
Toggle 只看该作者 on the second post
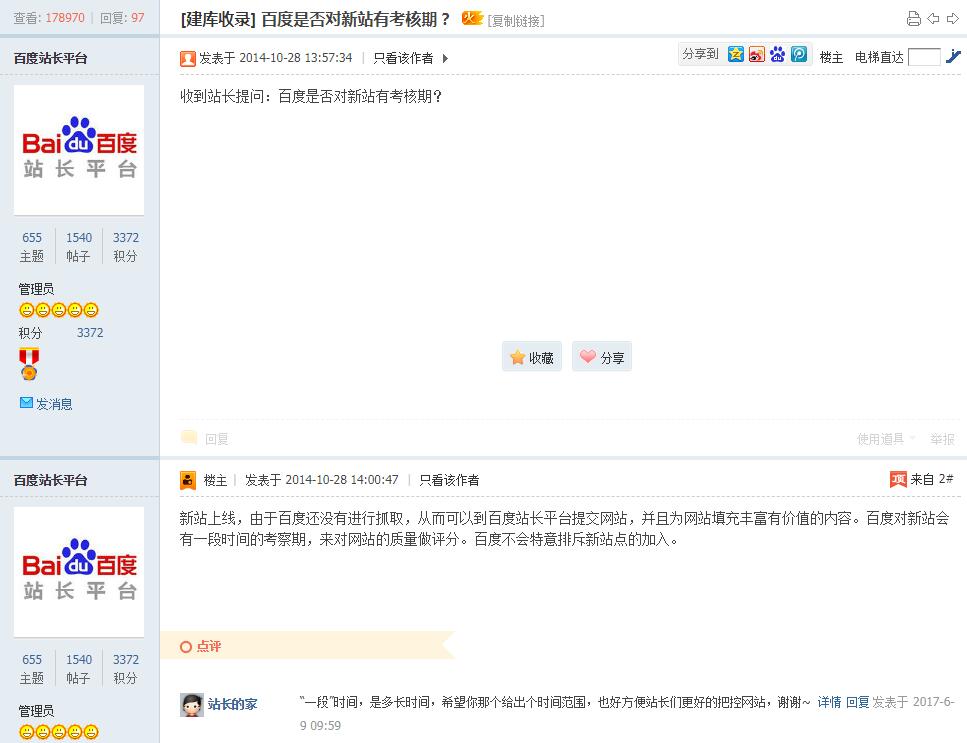tap(449, 480)
